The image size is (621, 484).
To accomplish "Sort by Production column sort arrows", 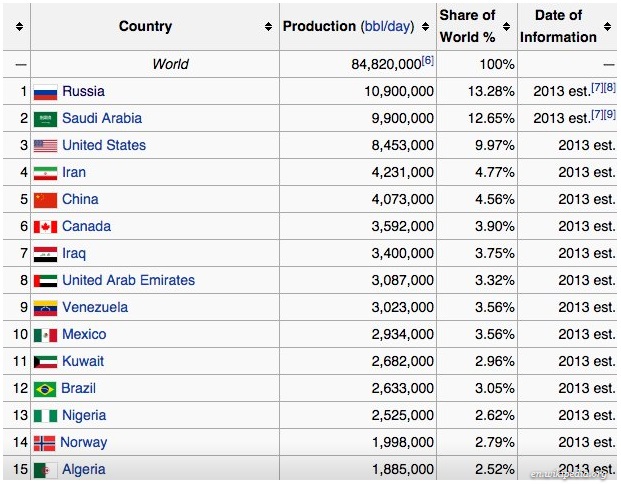I will pos(426,27).
